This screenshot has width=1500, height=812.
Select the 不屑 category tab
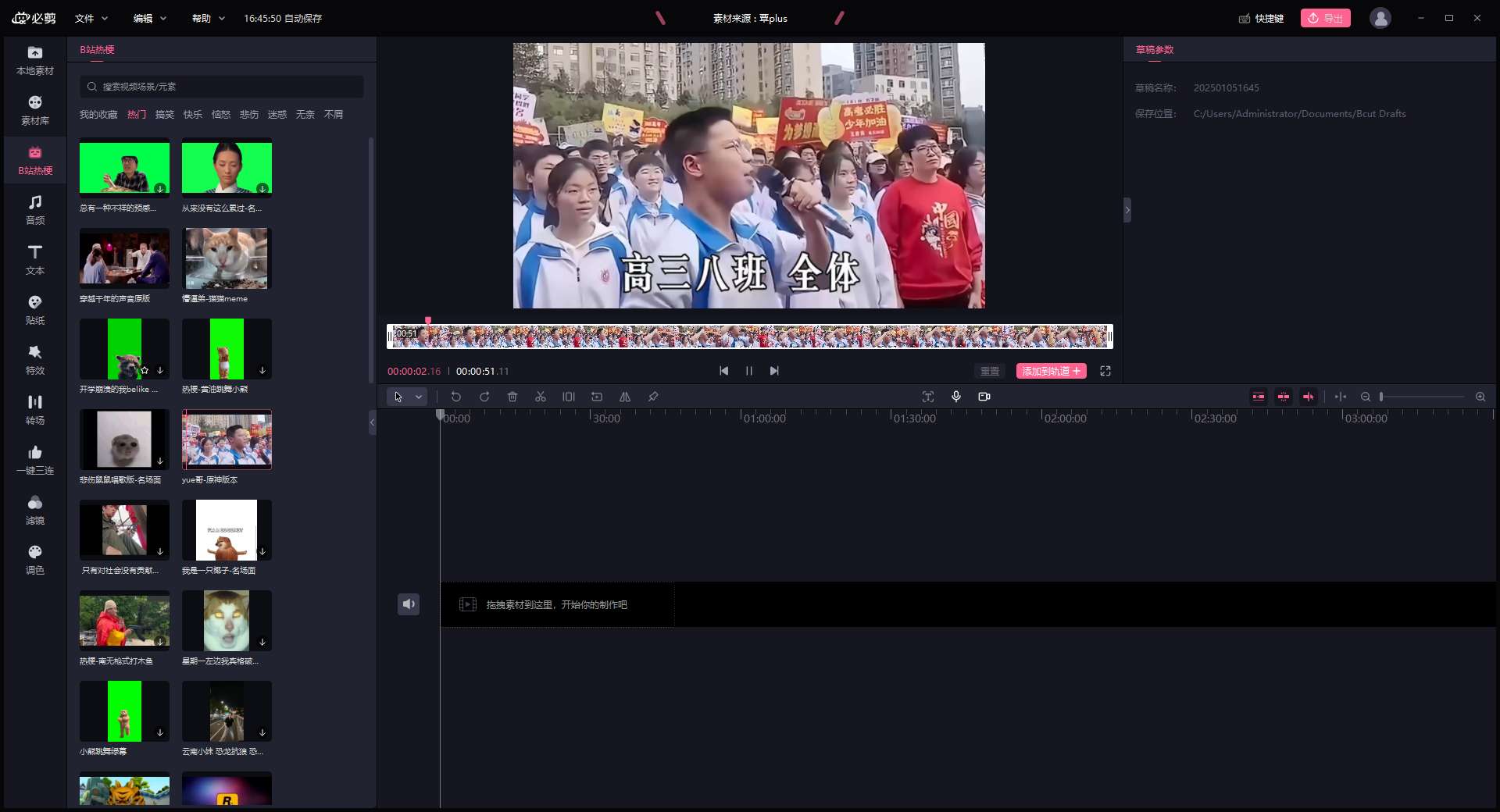pos(334,115)
